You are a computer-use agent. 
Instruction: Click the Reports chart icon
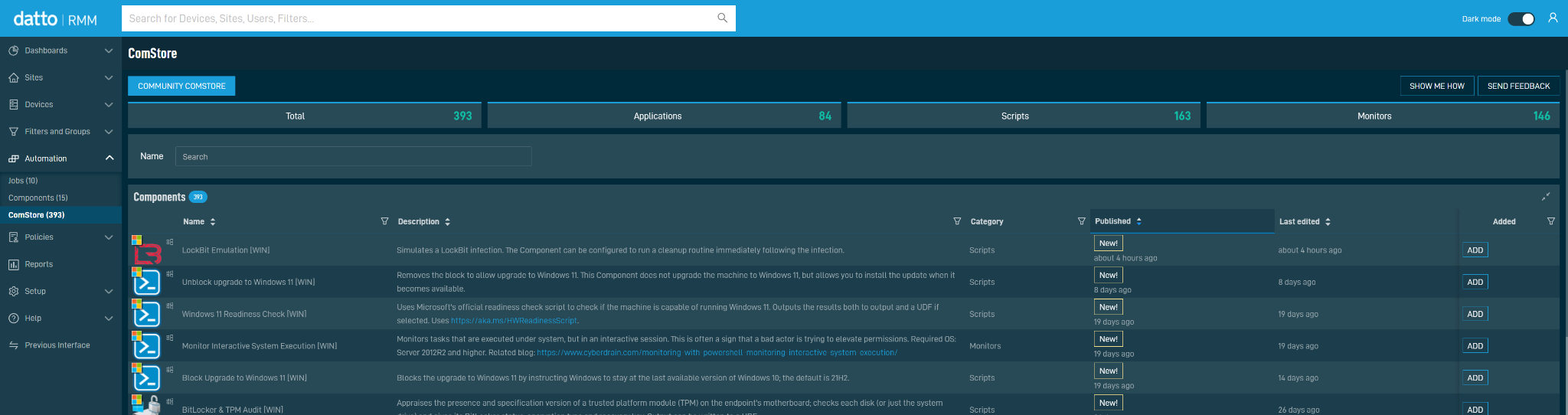(14, 264)
